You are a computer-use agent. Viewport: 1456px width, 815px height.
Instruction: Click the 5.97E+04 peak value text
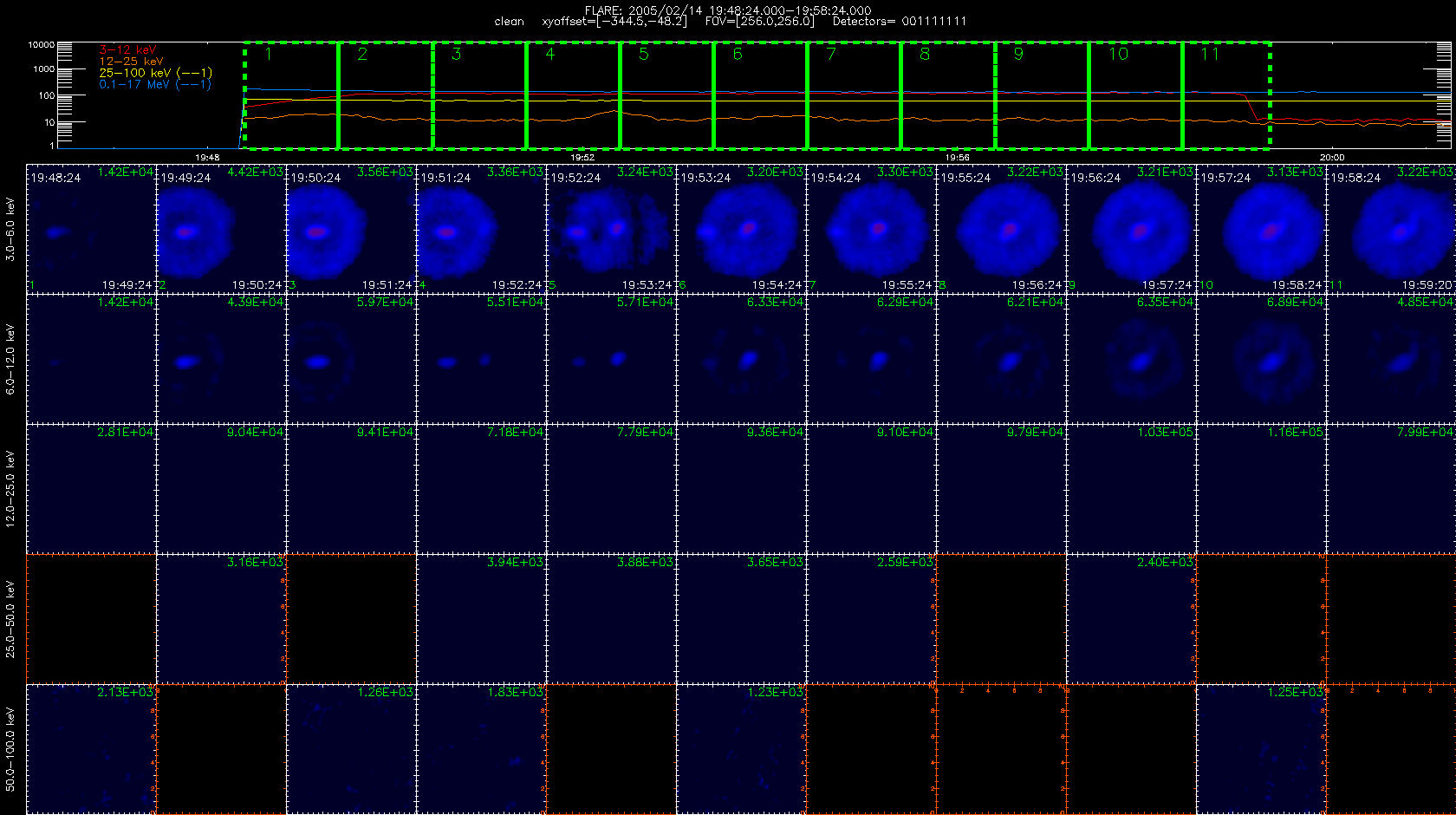(x=386, y=302)
